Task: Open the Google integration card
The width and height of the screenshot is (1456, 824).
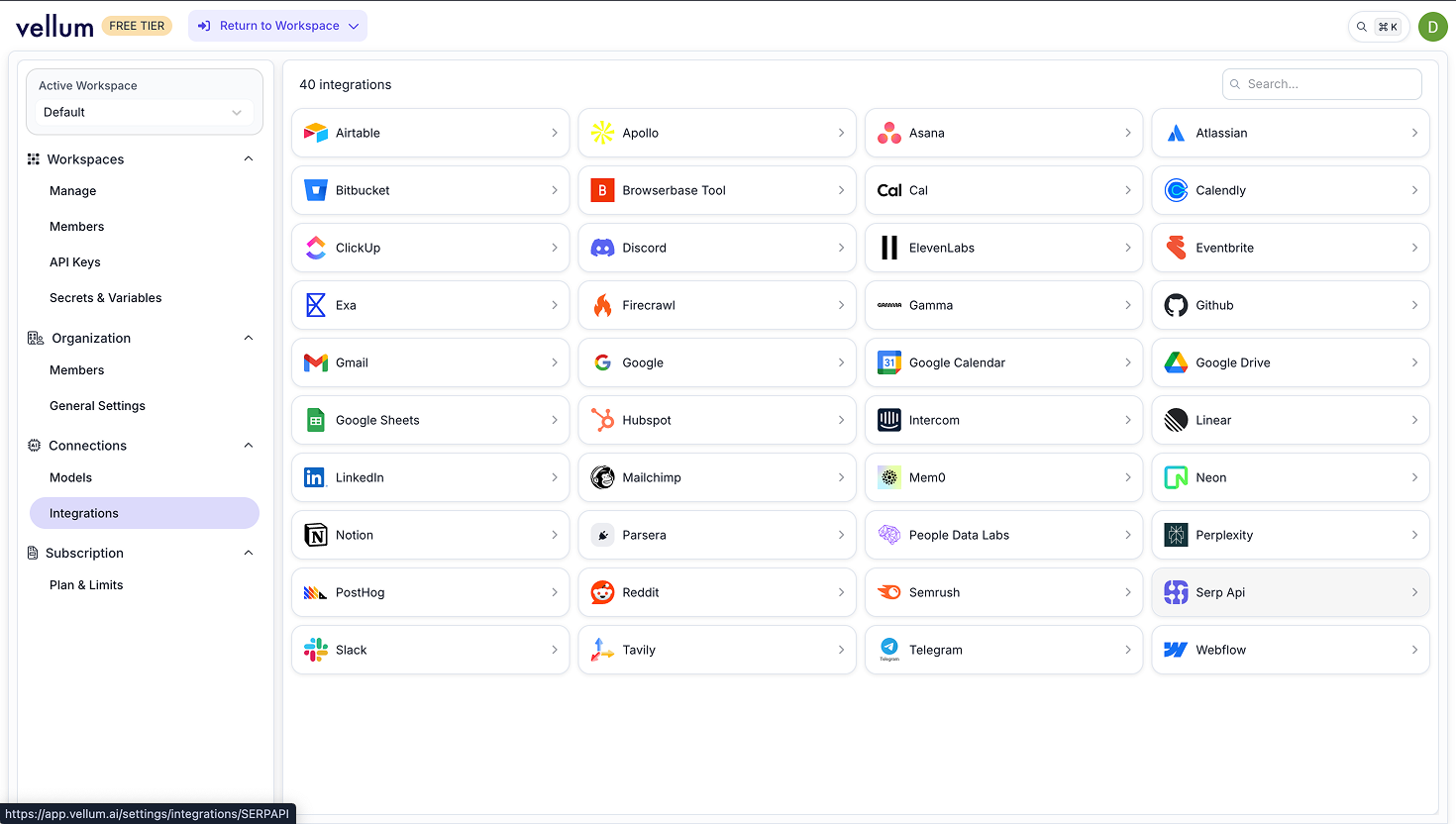Action: 717,362
